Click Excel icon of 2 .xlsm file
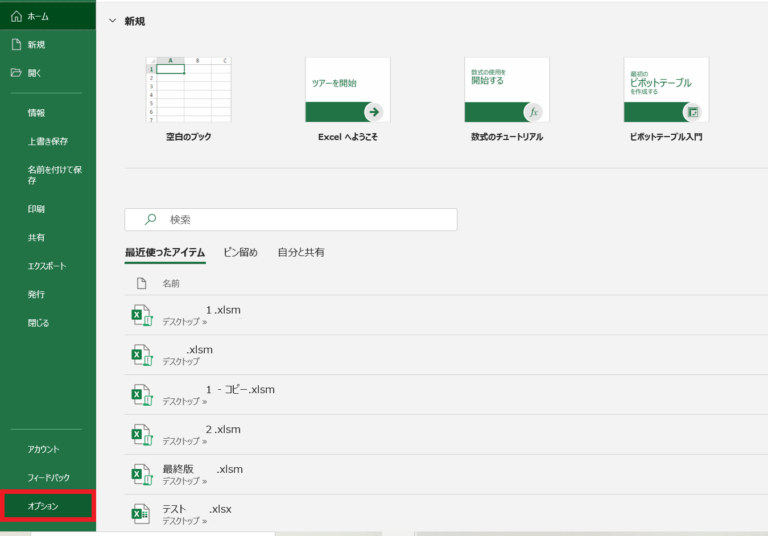This screenshot has height=536, width=768. [141, 435]
